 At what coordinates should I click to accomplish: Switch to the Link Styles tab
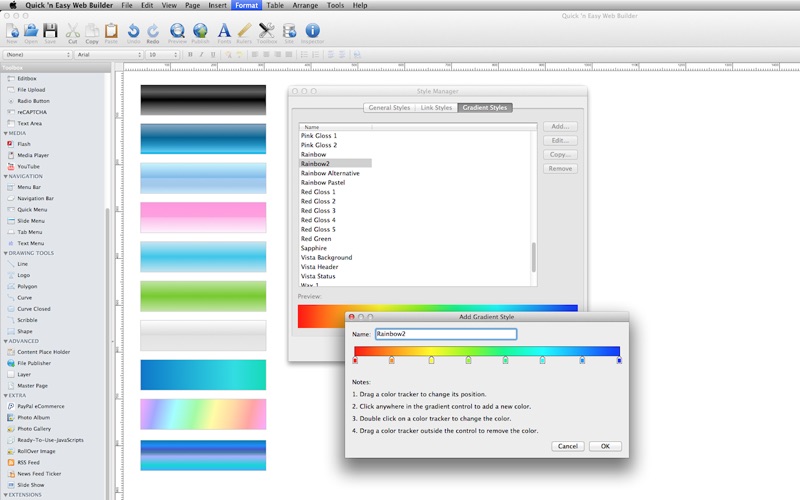click(436, 107)
